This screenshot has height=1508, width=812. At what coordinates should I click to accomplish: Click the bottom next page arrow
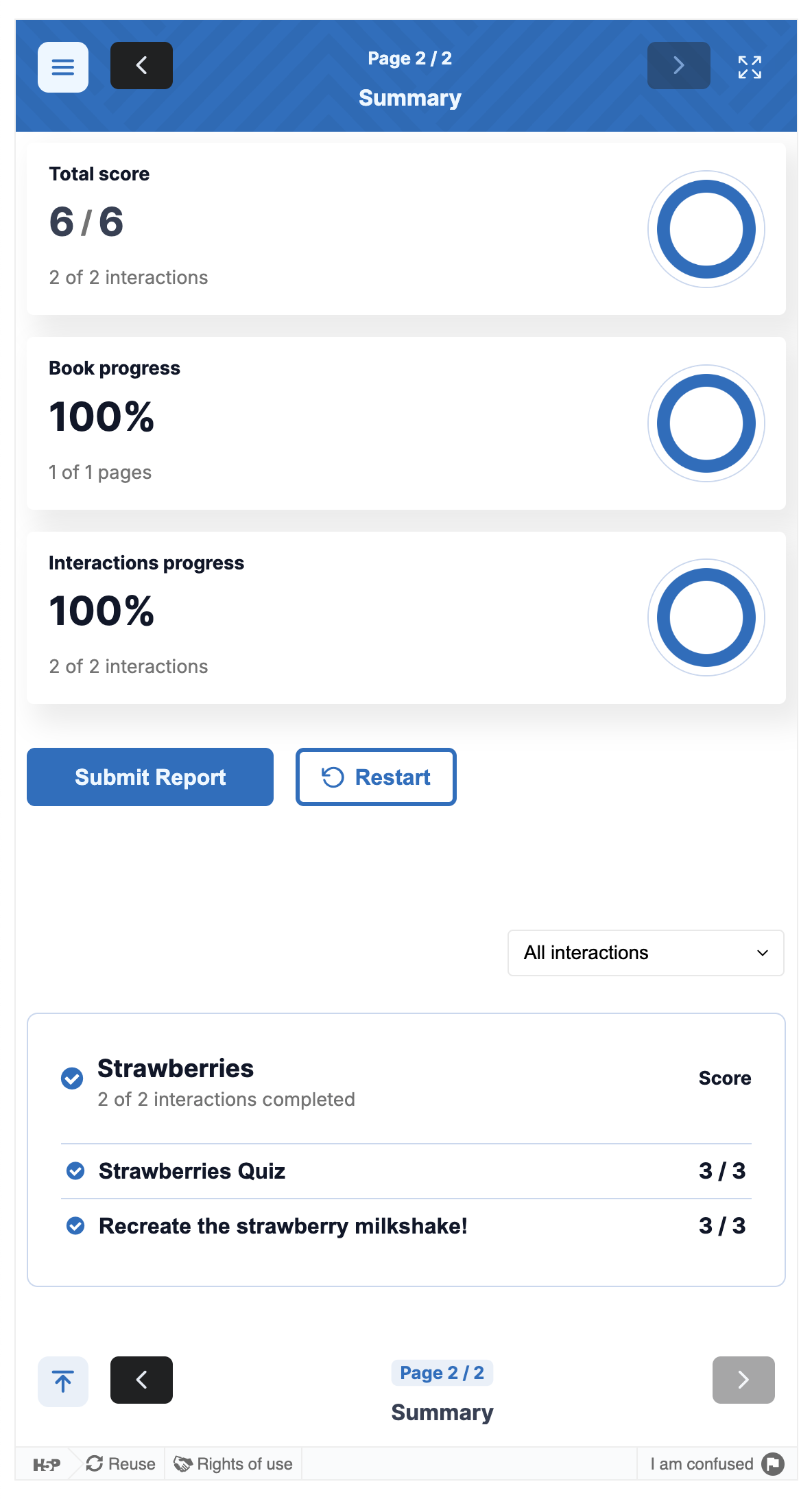click(743, 1380)
